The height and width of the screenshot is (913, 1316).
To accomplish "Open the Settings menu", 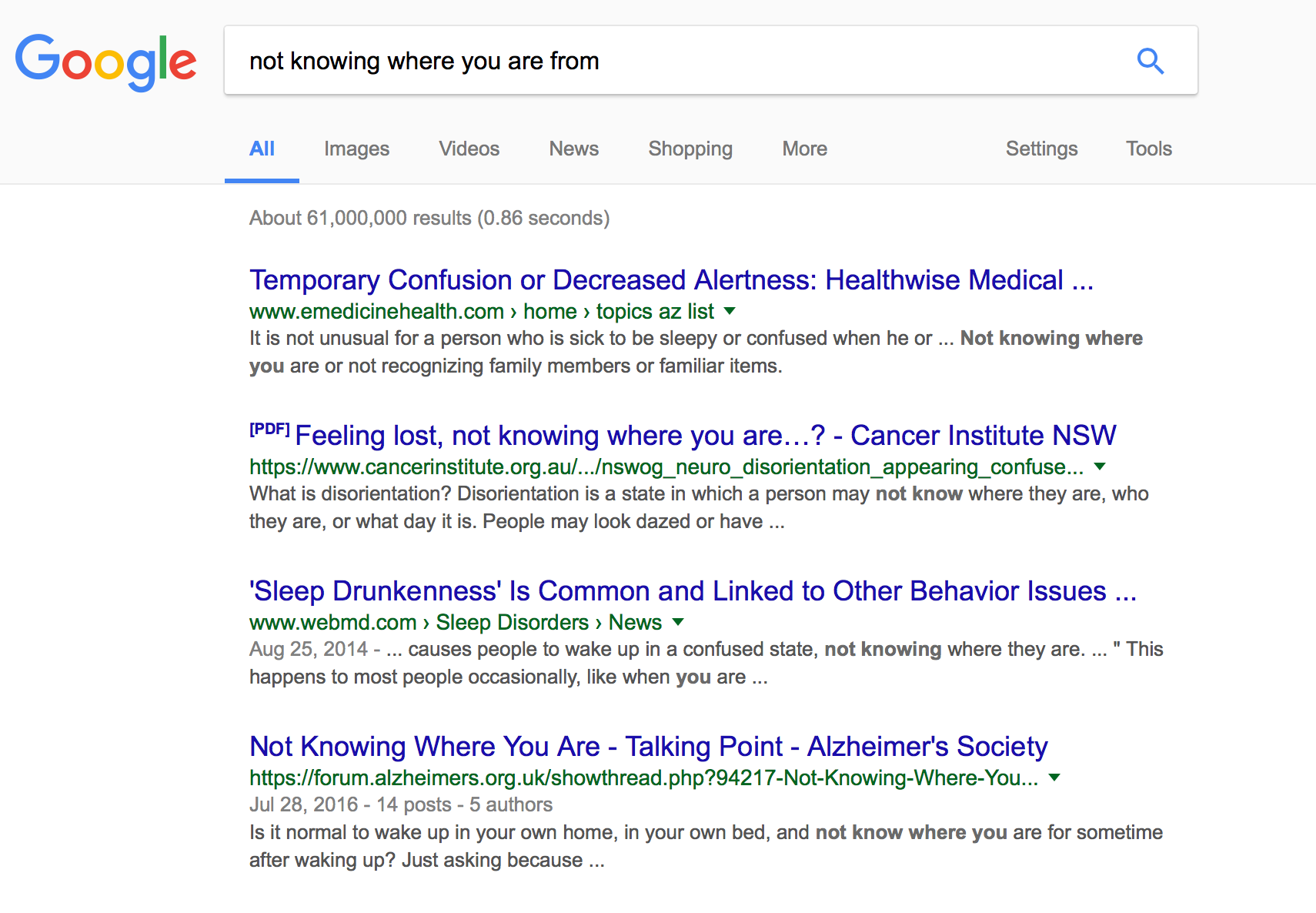I will coord(1041,149).
